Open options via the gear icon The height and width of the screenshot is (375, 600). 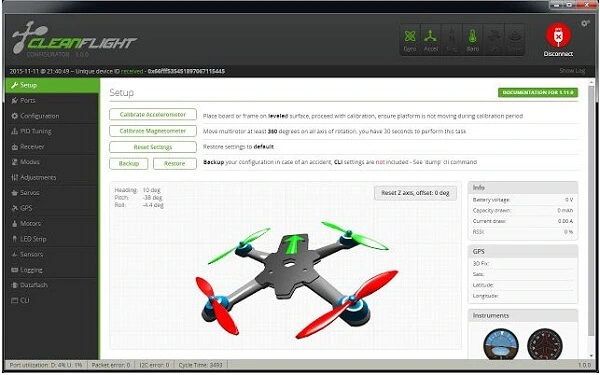585,23
